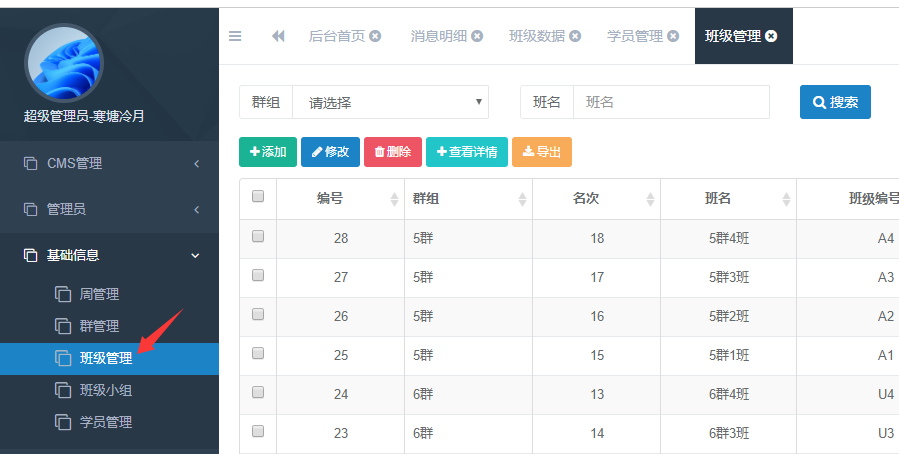Check the checkbox for row 28
Image resolution: width=899 pixels, height=454 pixels.
pos(258,237)
